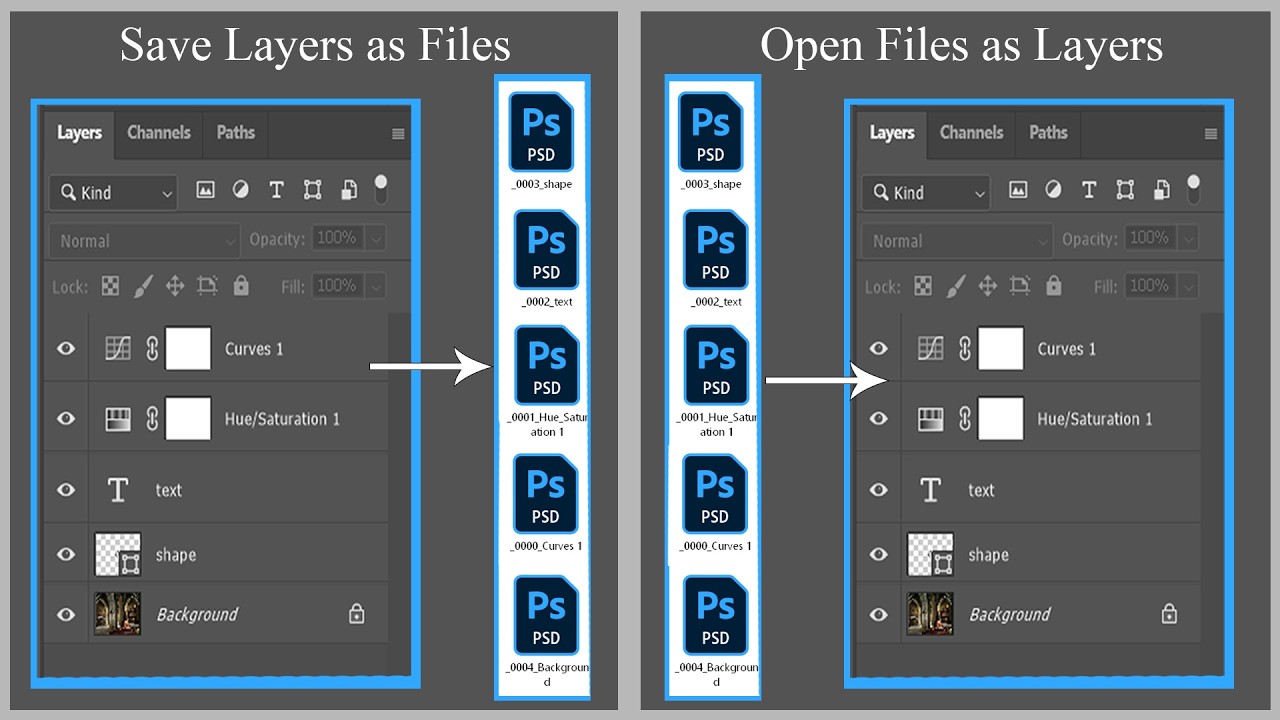This screenshot has height=720, width=1280.
Task: Hide the Curves 1 layer in Open Files panel
Action: pyautogui.click(x=879, y=349)
